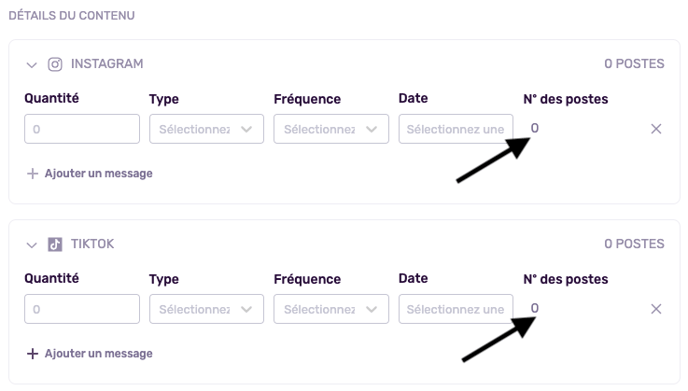The height and width of the screenshot is (391, 688).
Task: Open TikTok Fréquence dropdown
Action: 331,309
